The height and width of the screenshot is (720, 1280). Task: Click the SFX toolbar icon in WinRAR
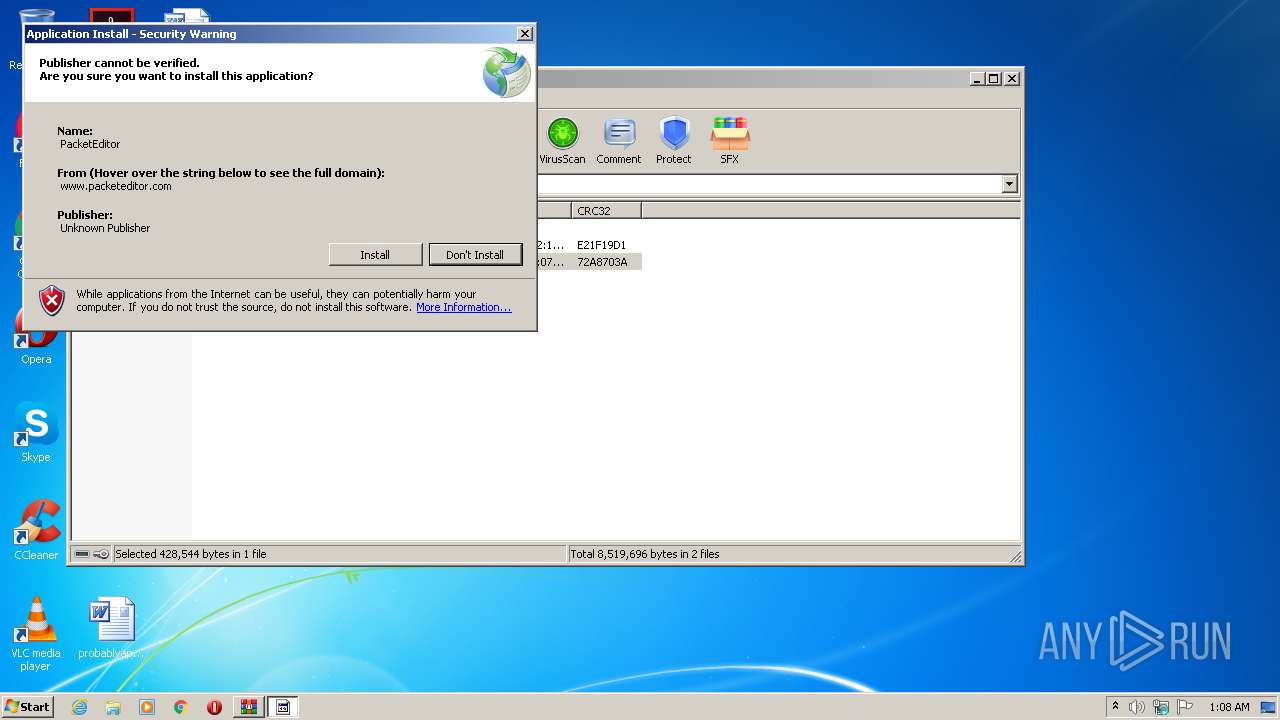tap(730, 141)
